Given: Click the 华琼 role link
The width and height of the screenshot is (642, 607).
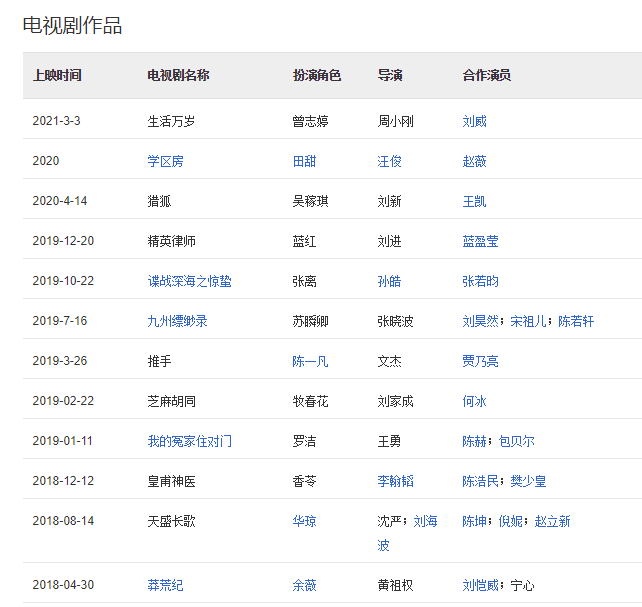Looking at the screenshot, I should [x=304, y=521].
